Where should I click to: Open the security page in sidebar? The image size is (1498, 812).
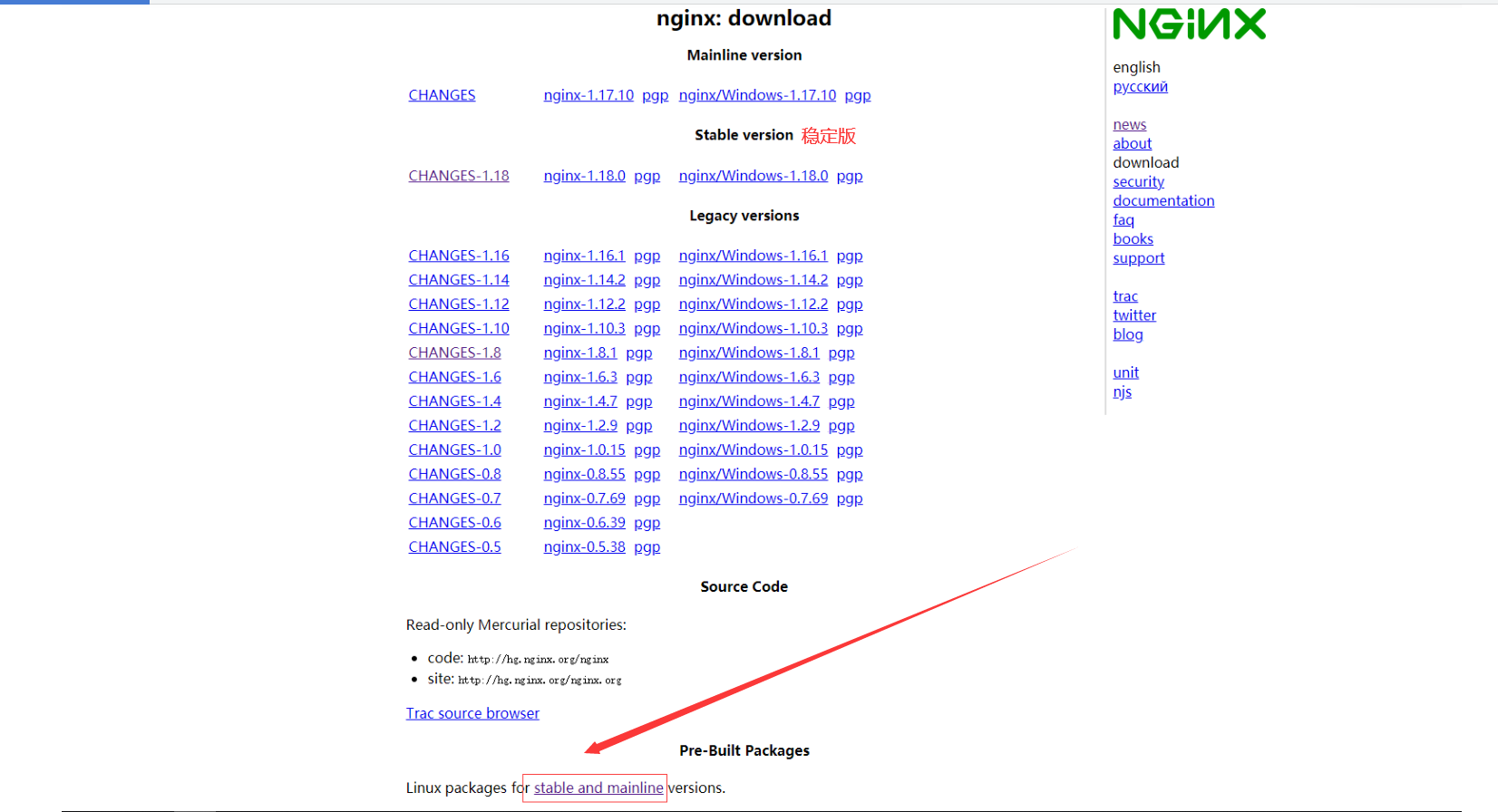pos(1139,182)
